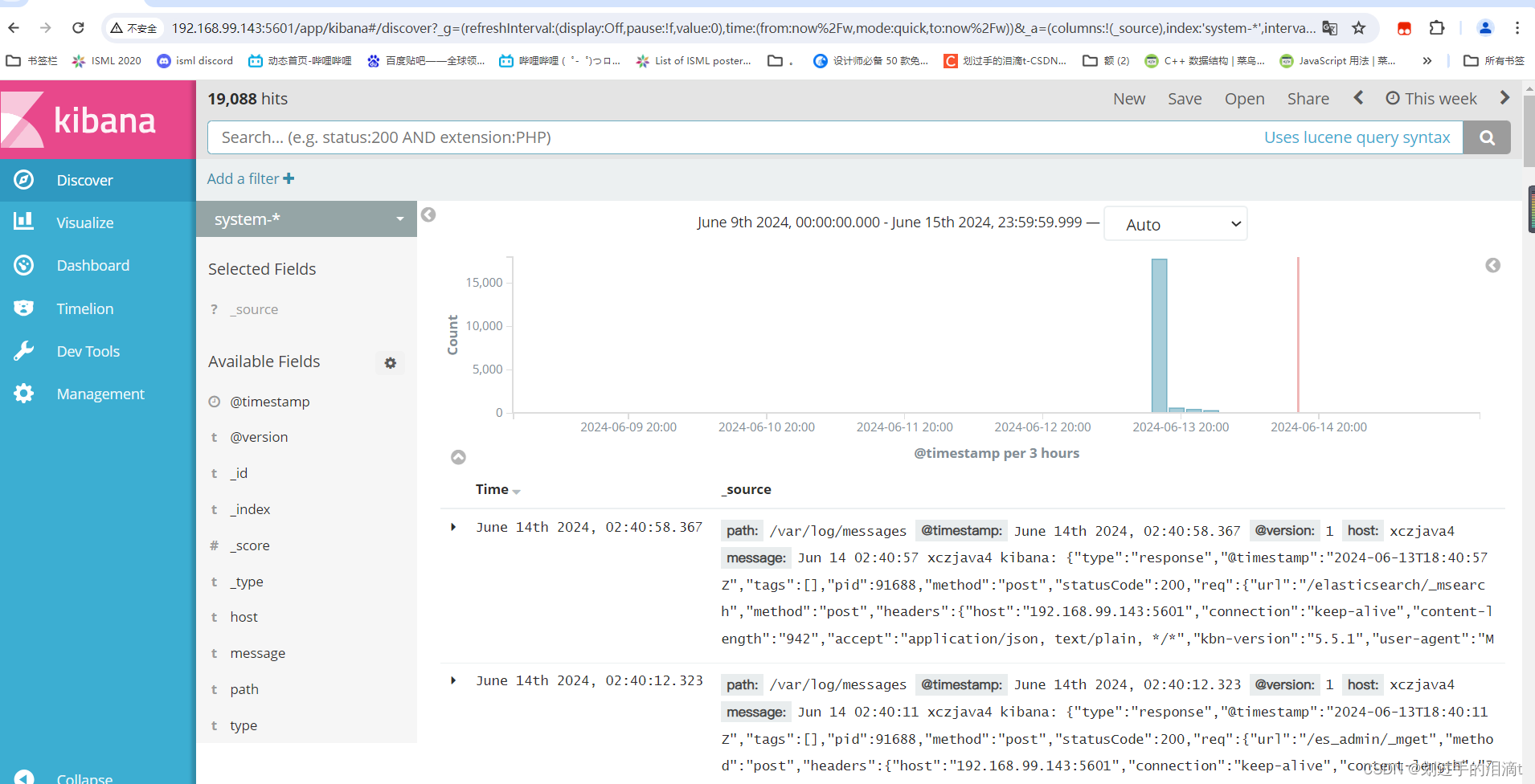The image size is (1535, 784).
Task: Select the @version field
Action: (x=259, y=437)
